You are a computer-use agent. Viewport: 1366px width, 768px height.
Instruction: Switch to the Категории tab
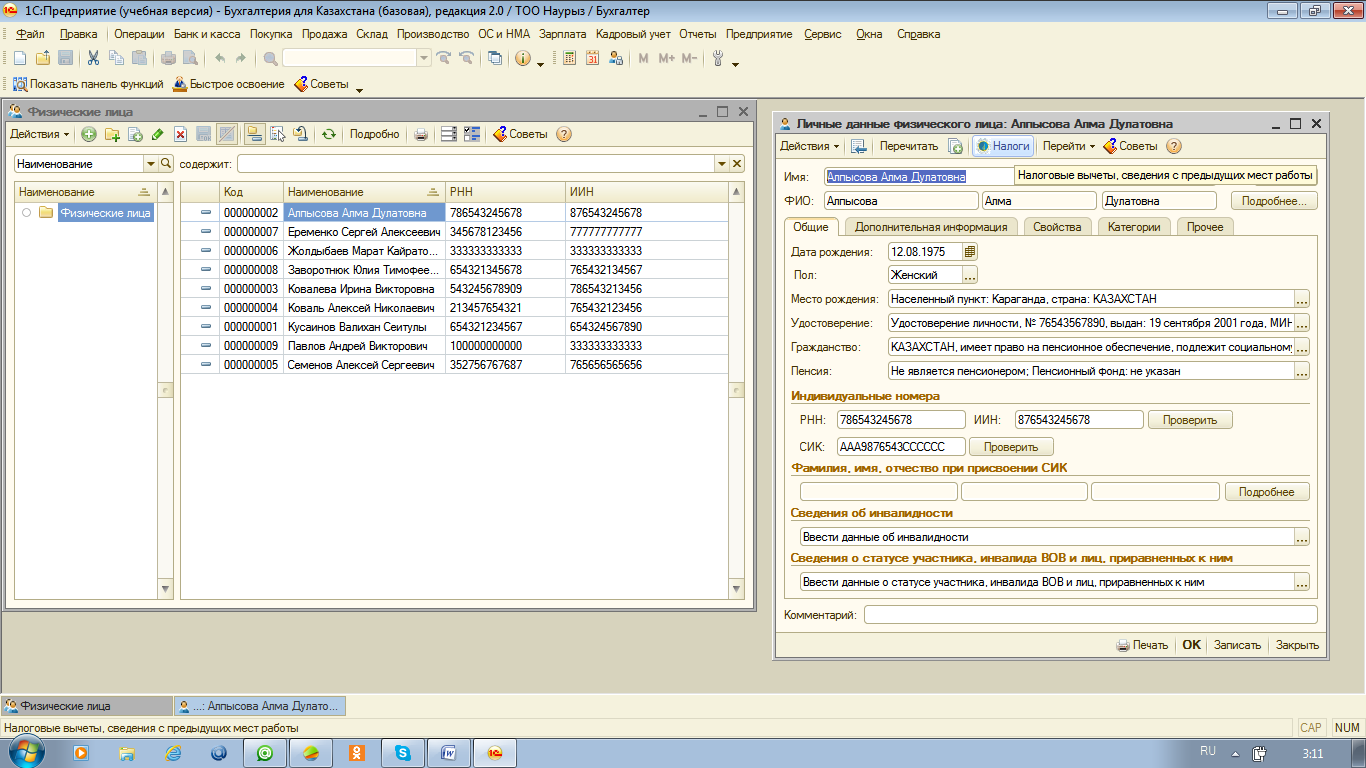pyautogui.click(x=1134, y=227)
